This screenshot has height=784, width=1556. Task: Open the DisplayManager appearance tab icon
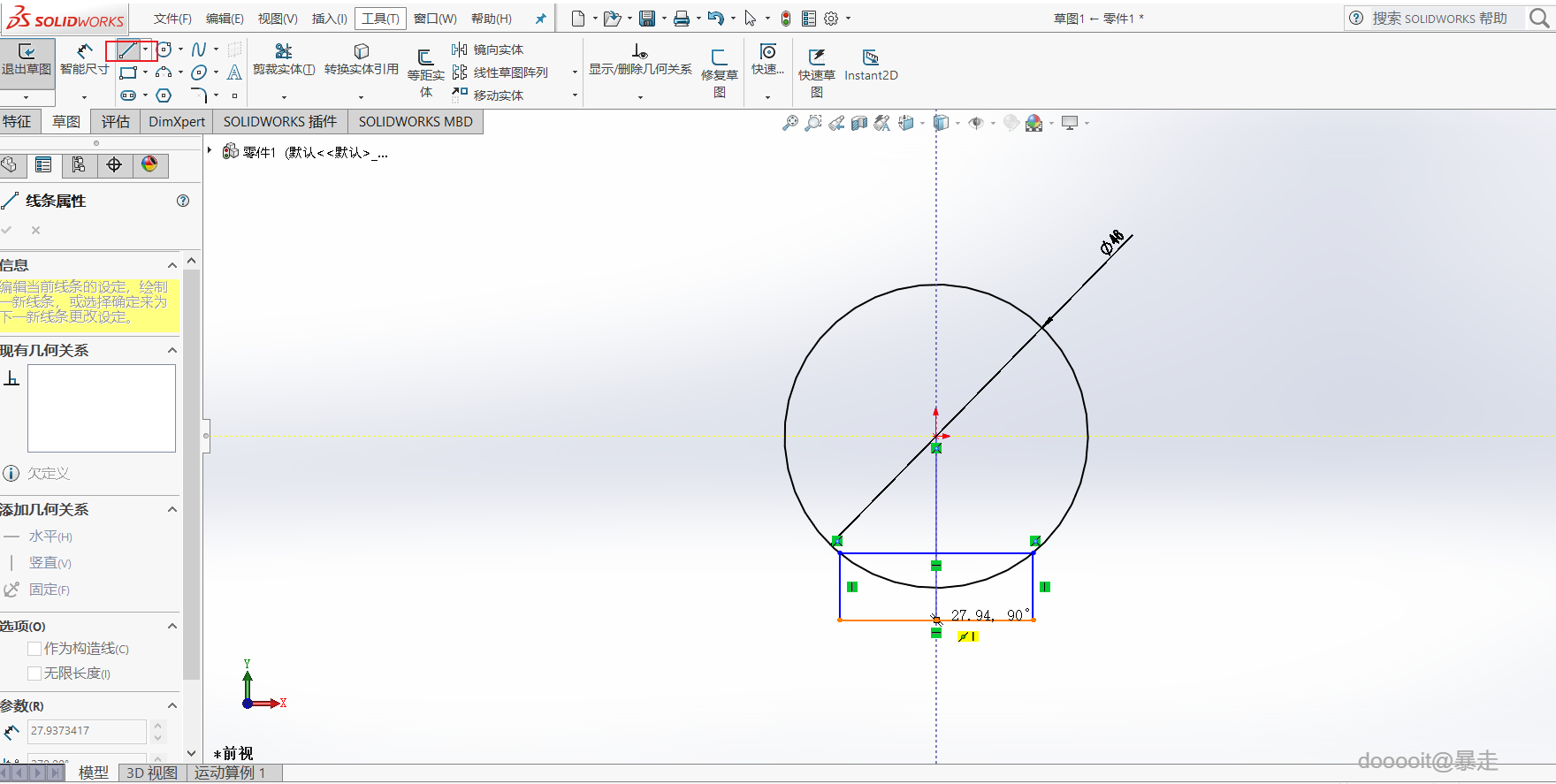[149, 164]
